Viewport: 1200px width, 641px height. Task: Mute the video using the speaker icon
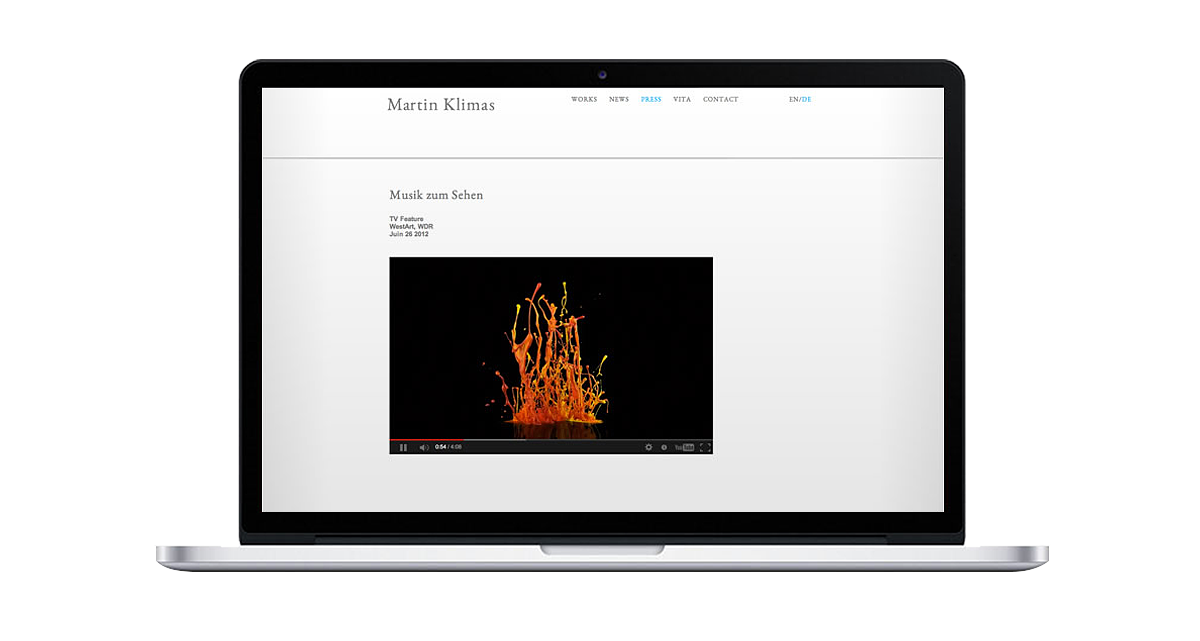coord(423,447)
